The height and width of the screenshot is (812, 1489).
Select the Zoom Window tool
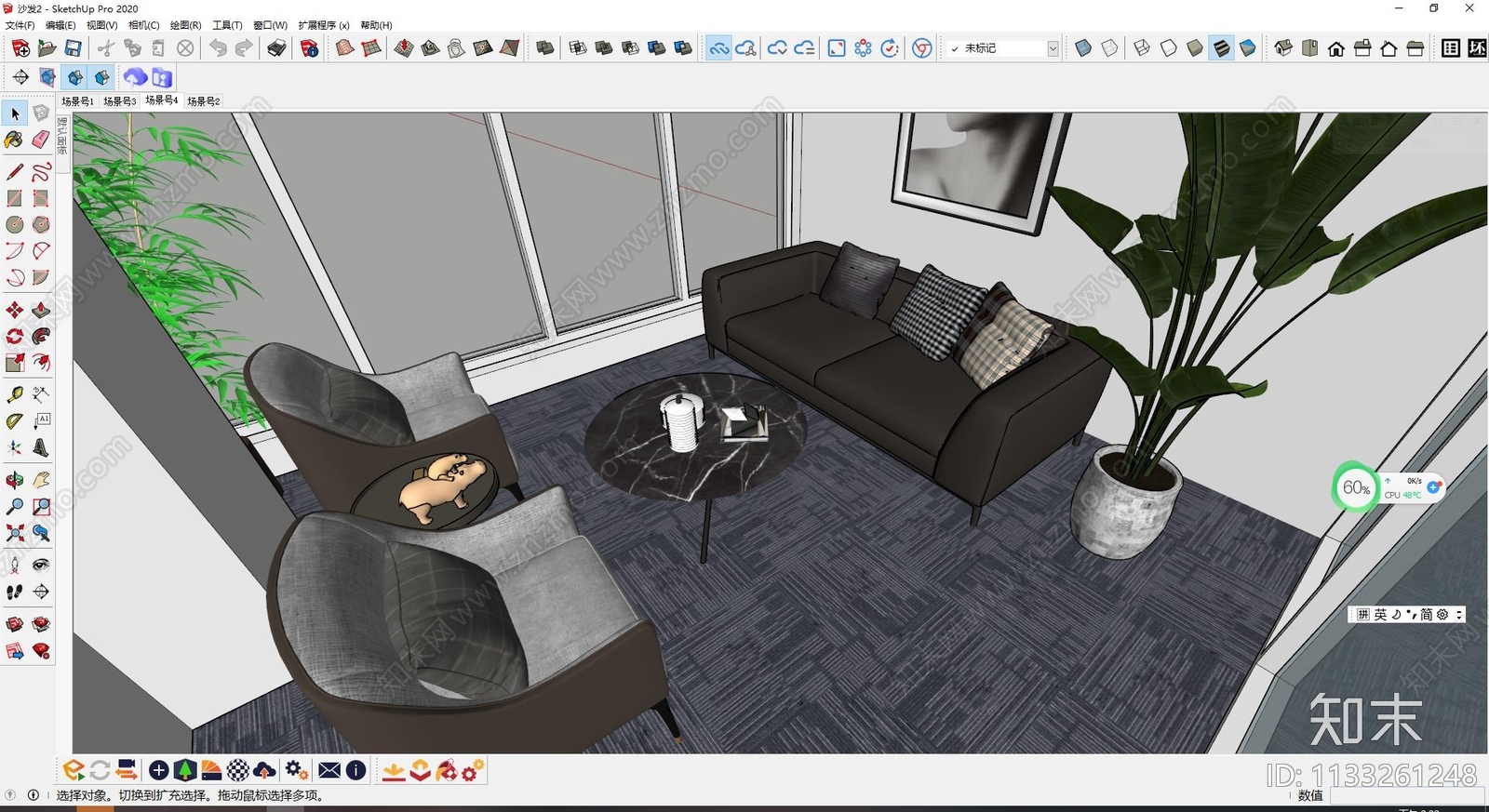click(x=41, y=506)
